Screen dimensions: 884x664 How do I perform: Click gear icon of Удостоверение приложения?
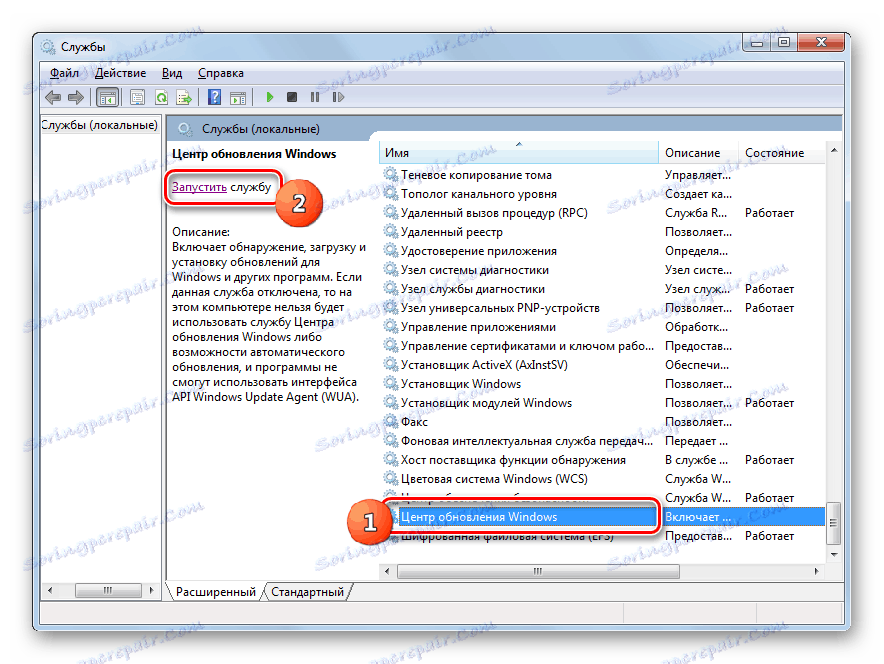(391, 250)
